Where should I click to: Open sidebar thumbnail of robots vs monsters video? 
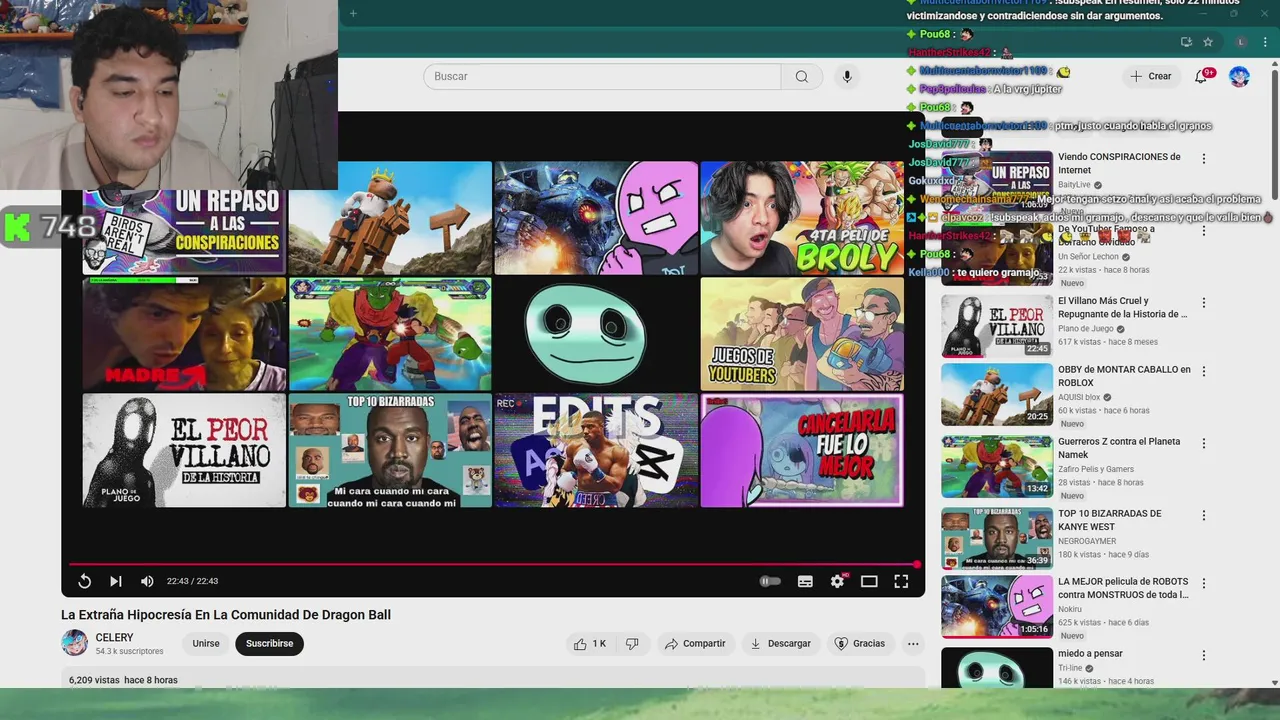click(x=996, y=606)
